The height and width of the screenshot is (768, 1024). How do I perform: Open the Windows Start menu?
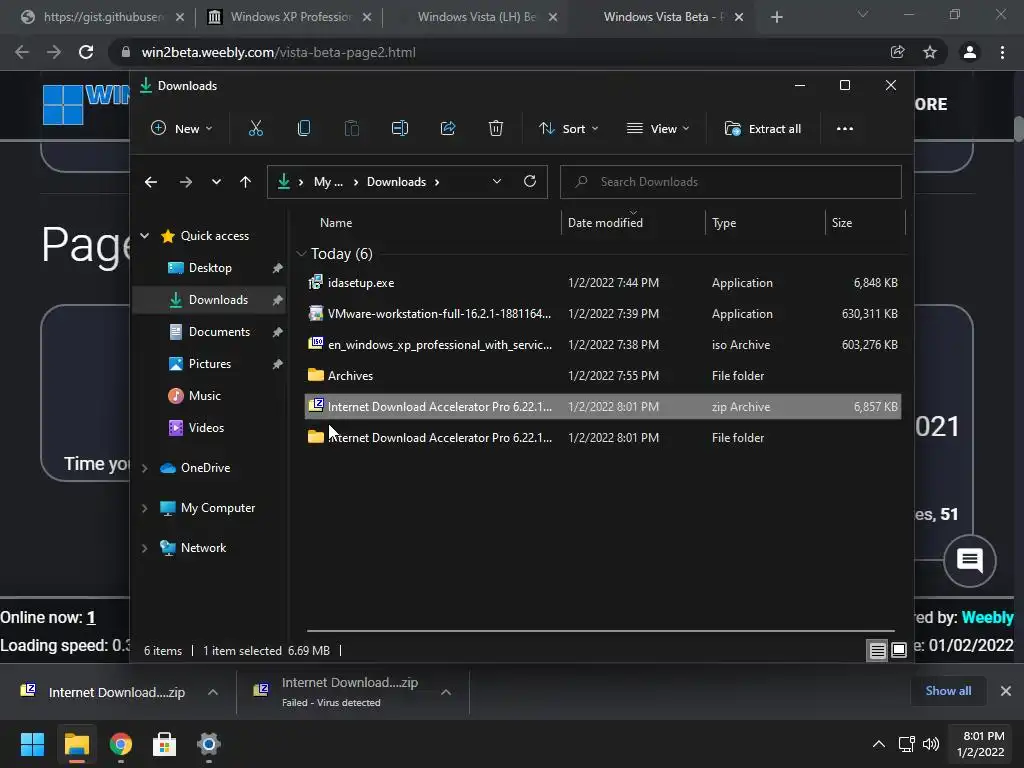coord(32,744)
